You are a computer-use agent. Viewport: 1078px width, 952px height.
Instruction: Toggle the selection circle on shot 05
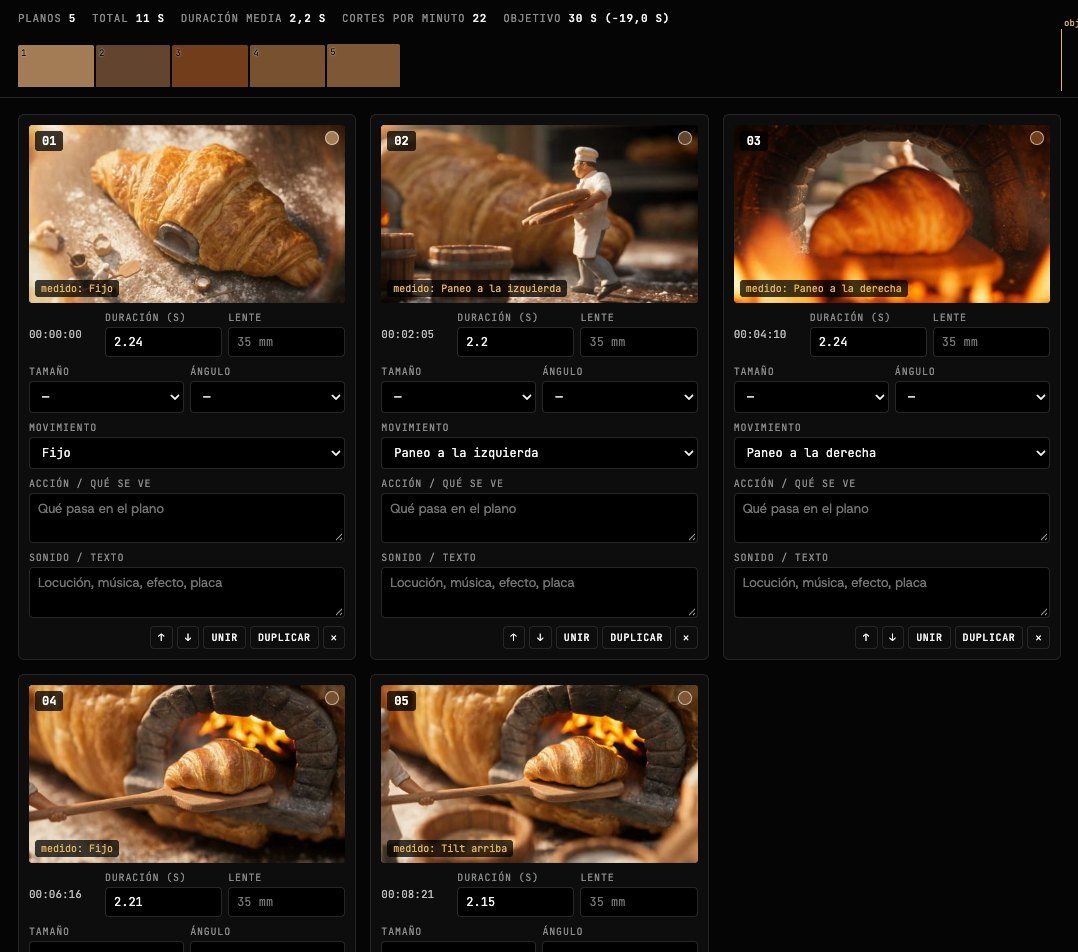tap(685, 698)
